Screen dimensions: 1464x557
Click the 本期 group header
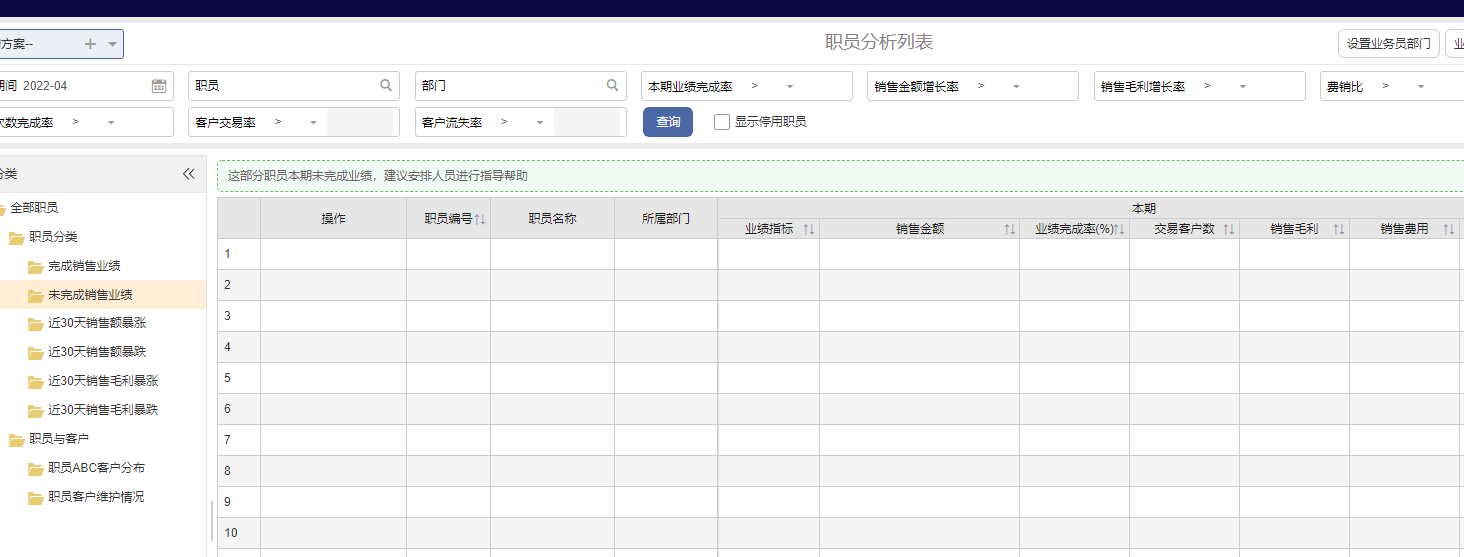click(1143, 208)
